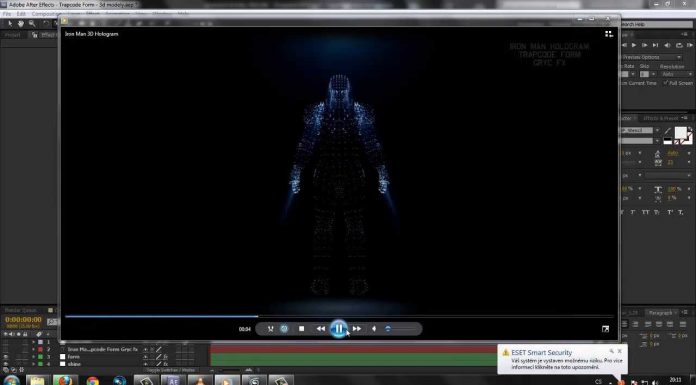
Task: Switch media player to full screen view
Action: 605,329
